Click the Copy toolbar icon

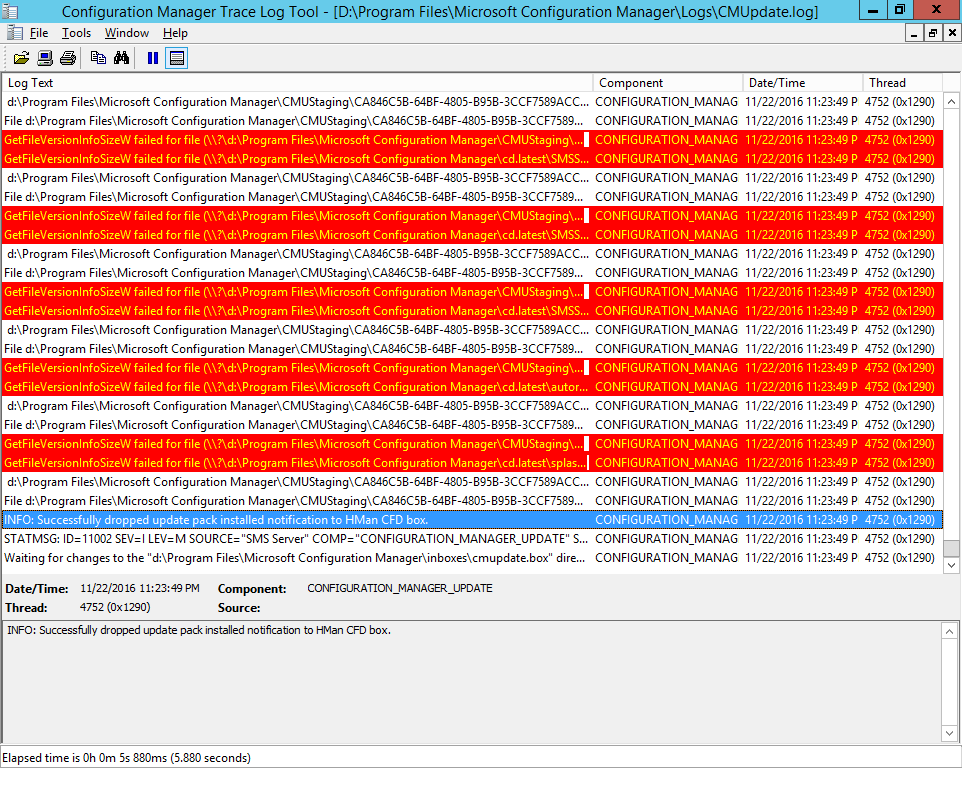tap(98, 58)
